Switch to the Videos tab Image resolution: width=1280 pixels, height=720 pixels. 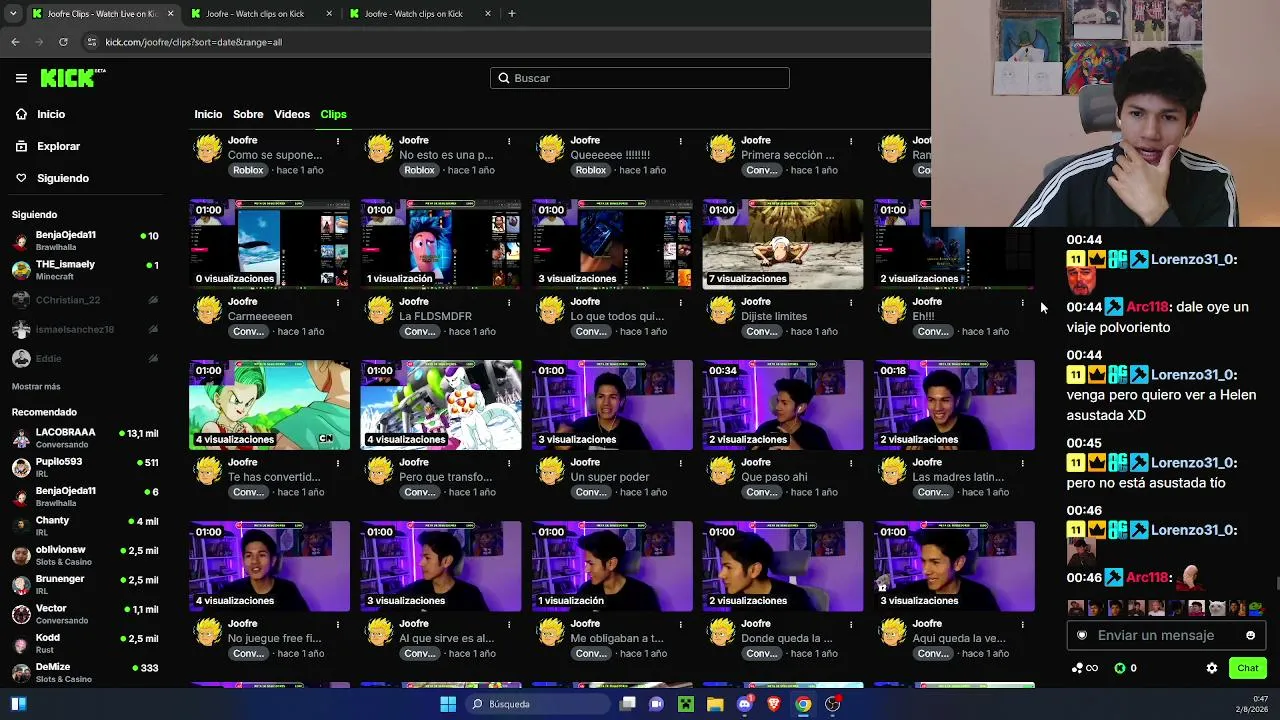pos(292,114)
